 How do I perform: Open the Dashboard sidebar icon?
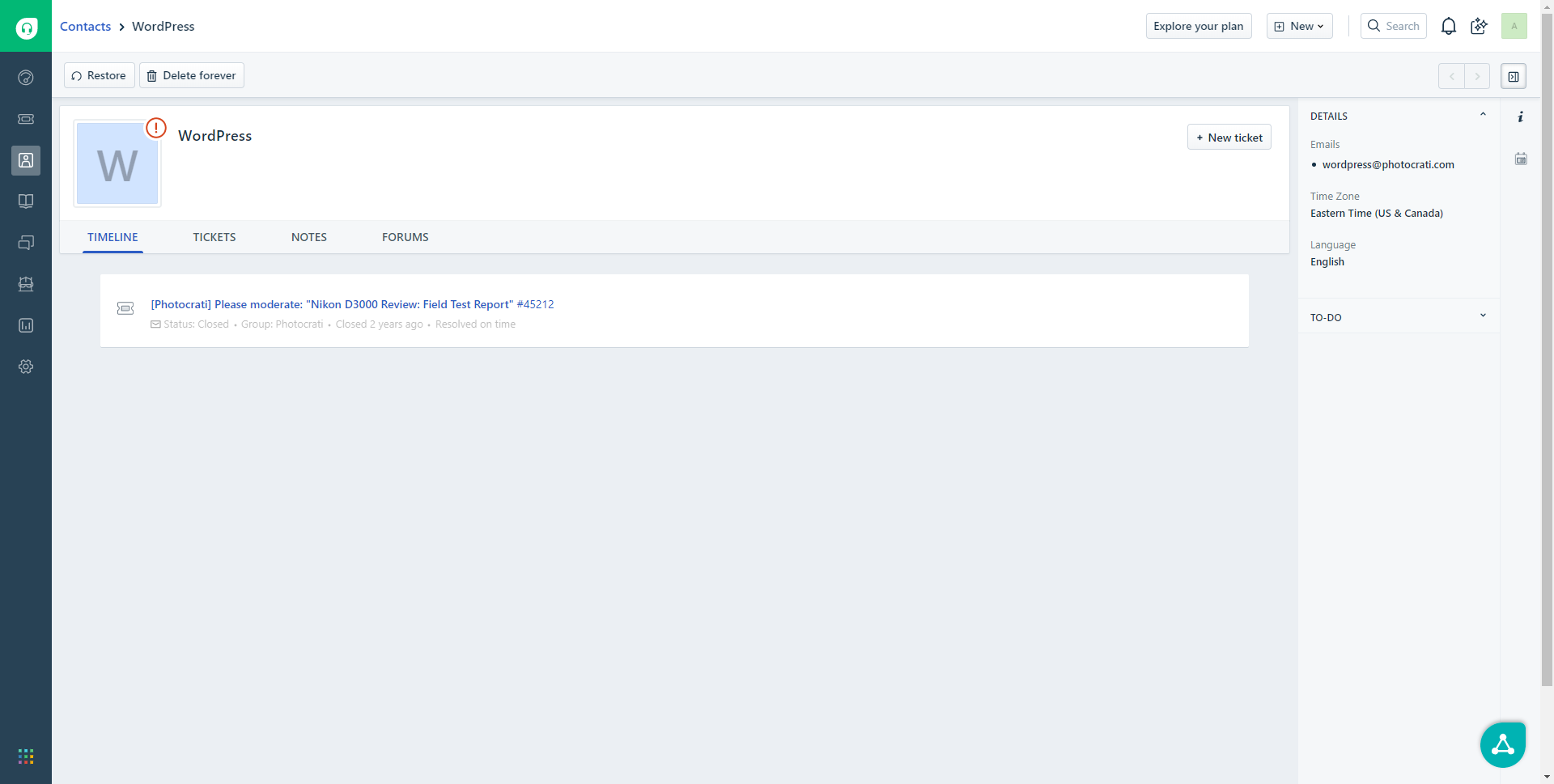coord(26,78)
